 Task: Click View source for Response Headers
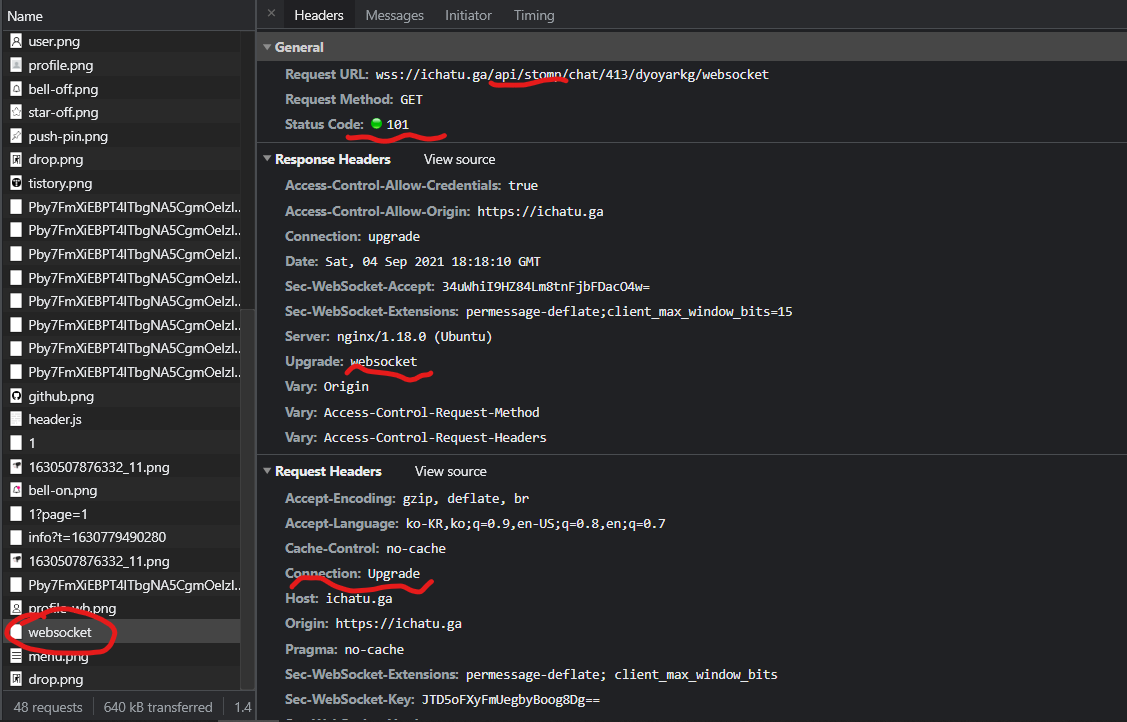[x=459, y=158]
